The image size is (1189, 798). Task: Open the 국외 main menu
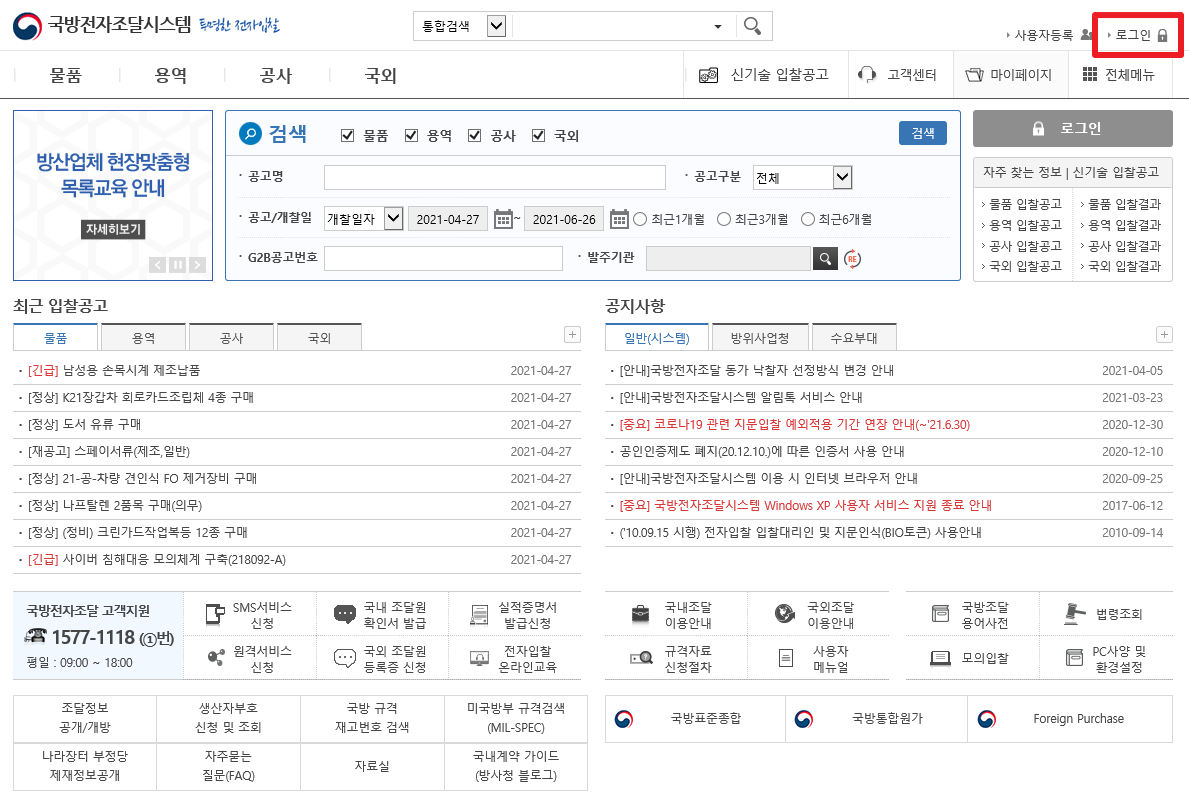coord(380,75)
